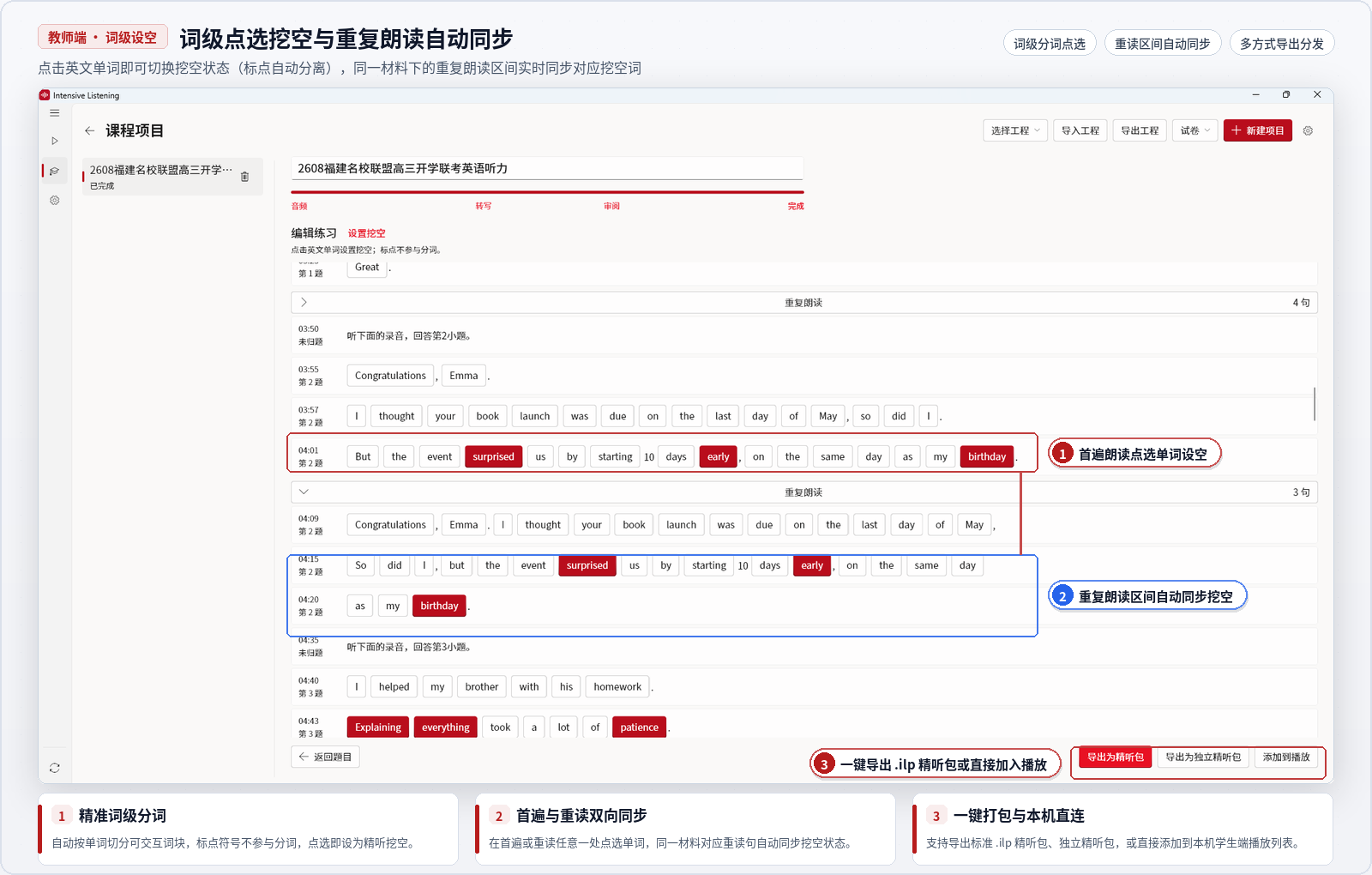
Task: Click the vertical scrollbar of the exercise list
Action: (x=1315, y=403)
